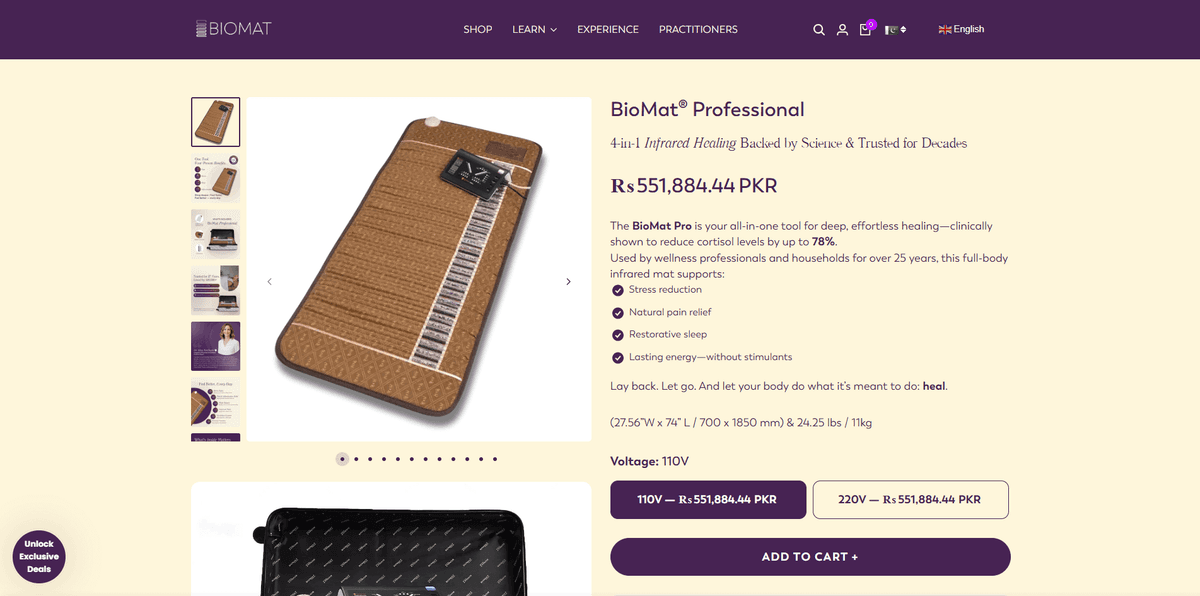Click ADD TO CART button
The image size is (1200, 596).
pos(810,557)
